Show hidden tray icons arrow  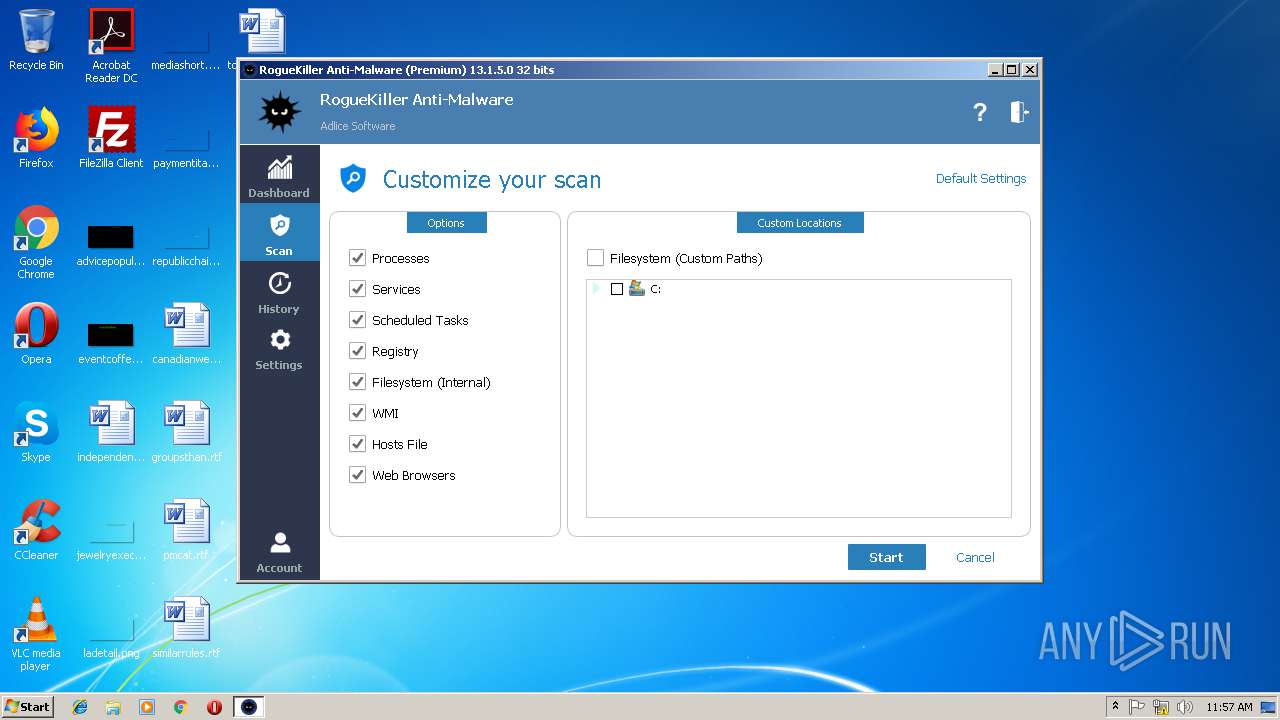tap(1115, 707)
